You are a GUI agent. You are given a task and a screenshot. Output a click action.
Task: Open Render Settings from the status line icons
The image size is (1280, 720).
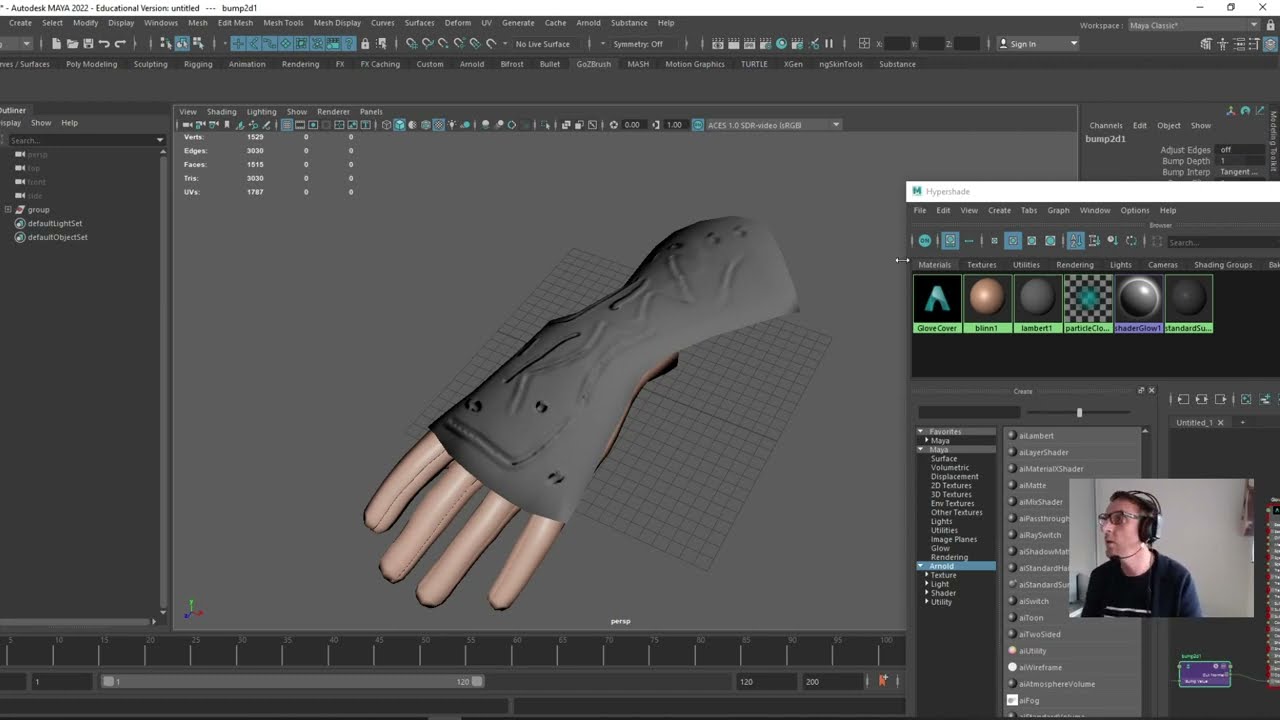(765, 43)
